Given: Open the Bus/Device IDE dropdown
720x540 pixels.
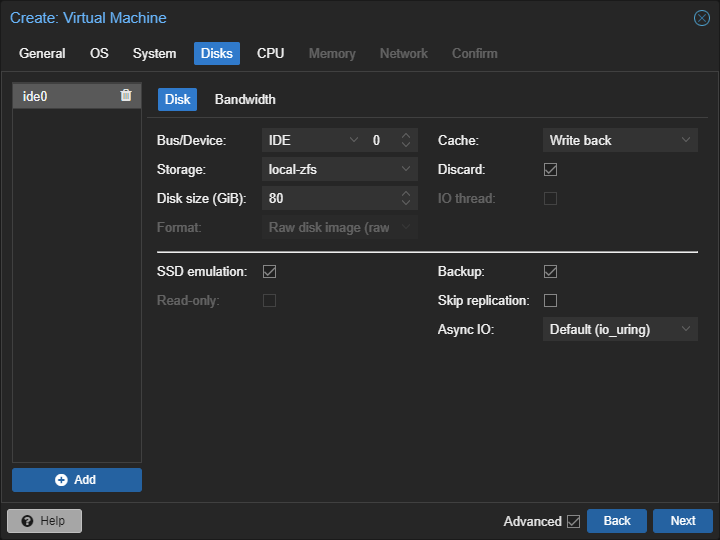Looking at the screenshot, I should point(354,140).
